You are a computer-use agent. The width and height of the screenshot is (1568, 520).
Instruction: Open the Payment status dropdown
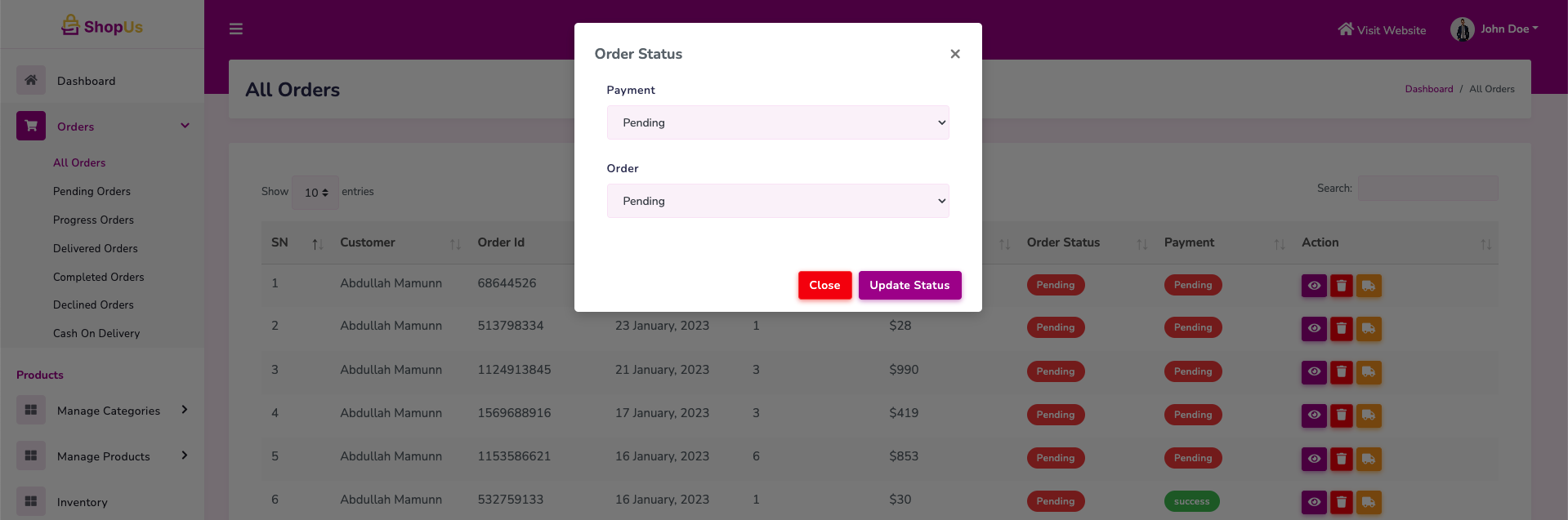(x=777, y=122)
